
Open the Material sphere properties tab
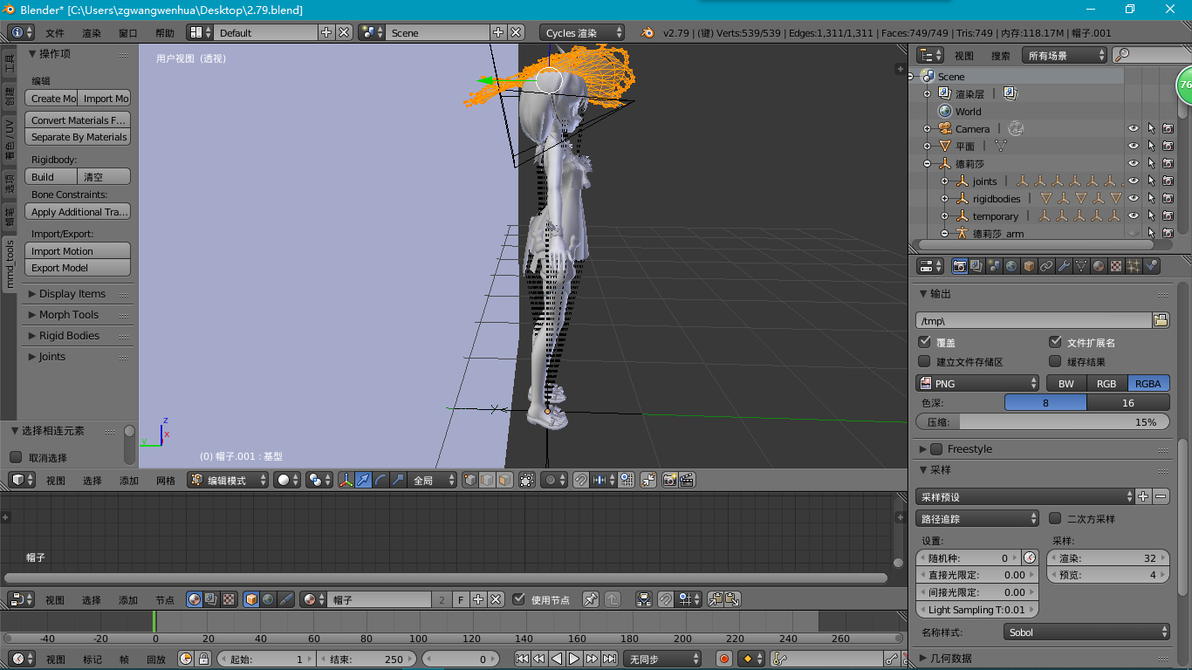tap(1098, 266)
